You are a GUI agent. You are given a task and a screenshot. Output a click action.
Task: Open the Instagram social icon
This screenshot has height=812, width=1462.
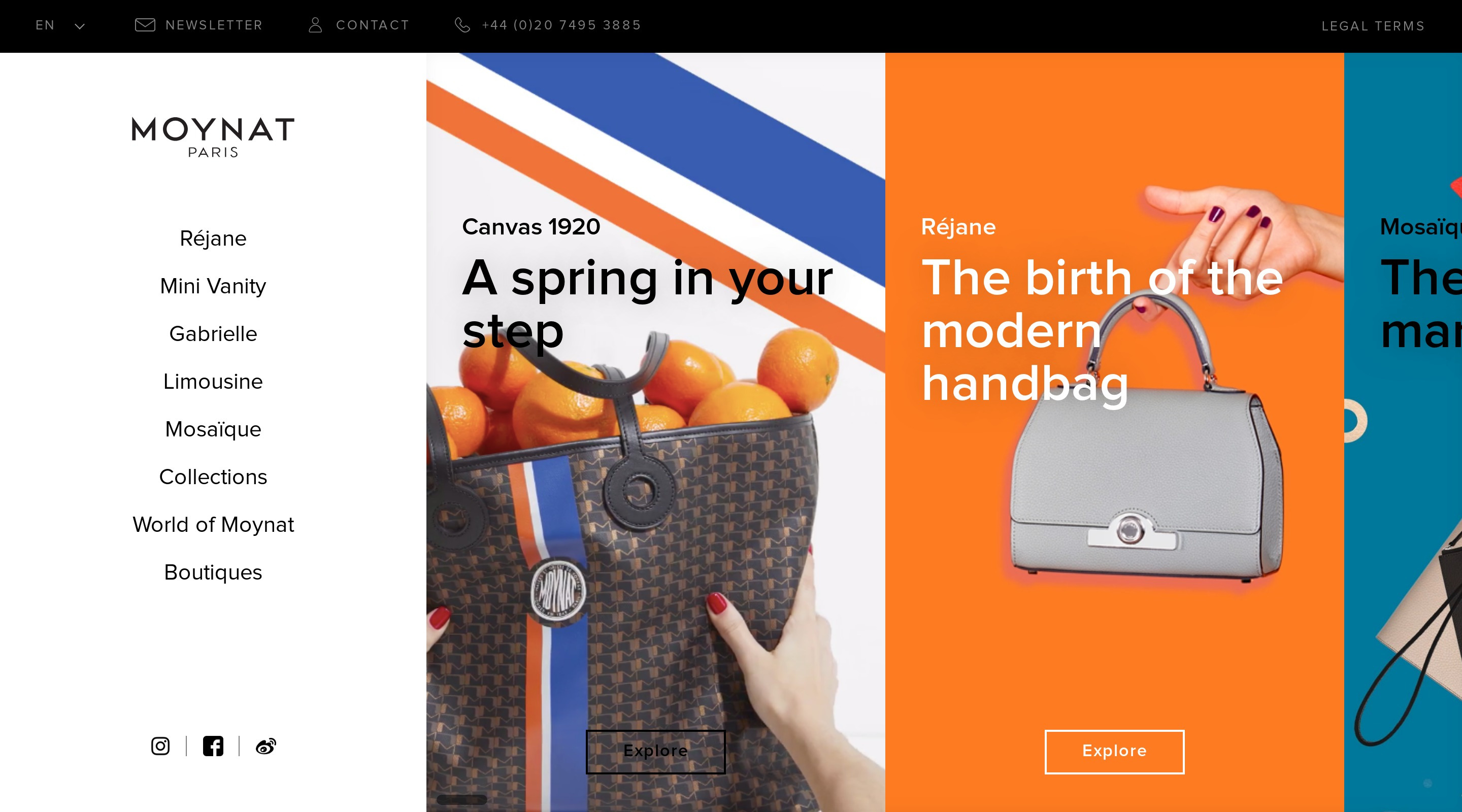tap(160, 746)
